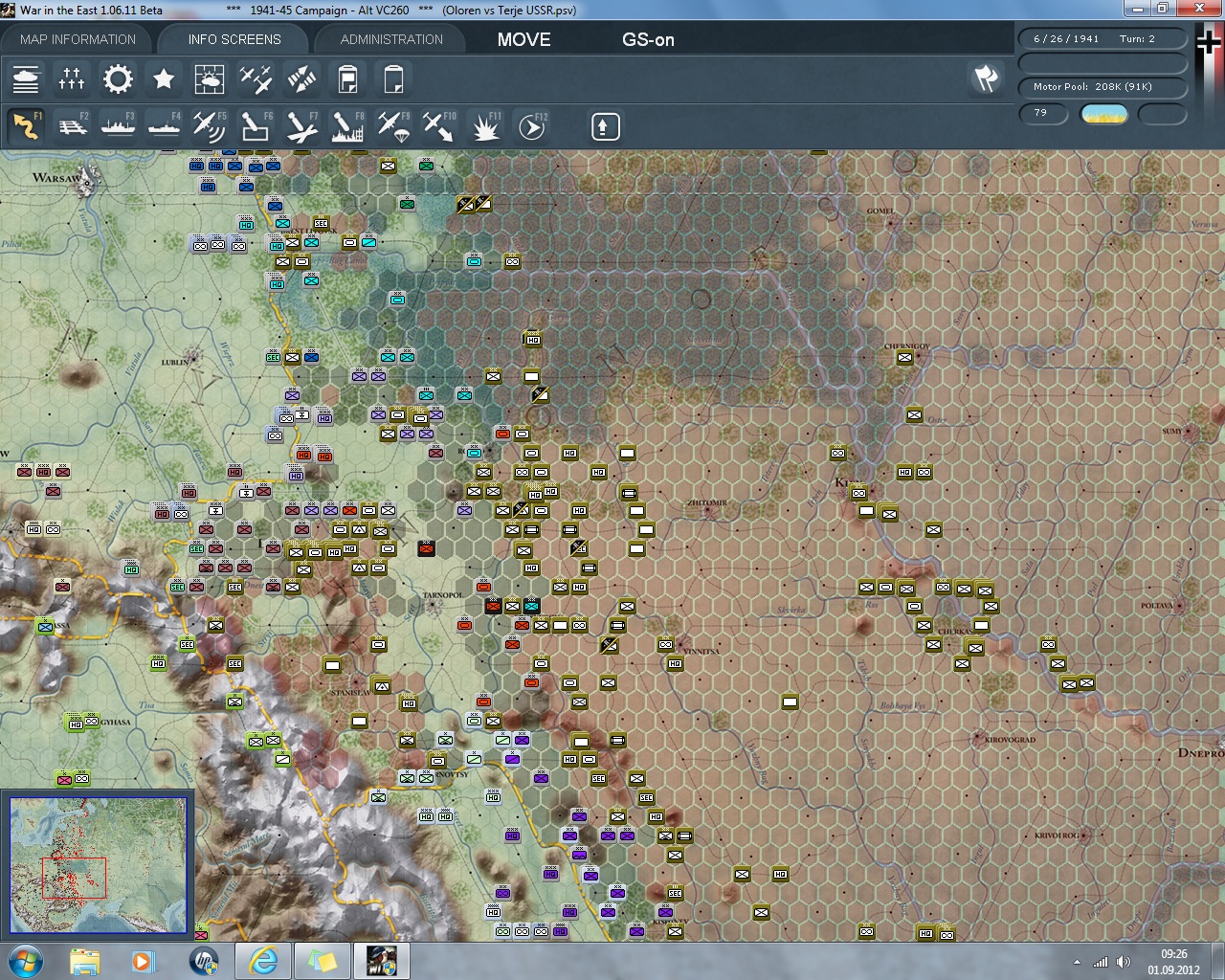Open the document report with flag icon
Image resolution: width=1225 pixels, height=980 pixels.
pos(347,78)
